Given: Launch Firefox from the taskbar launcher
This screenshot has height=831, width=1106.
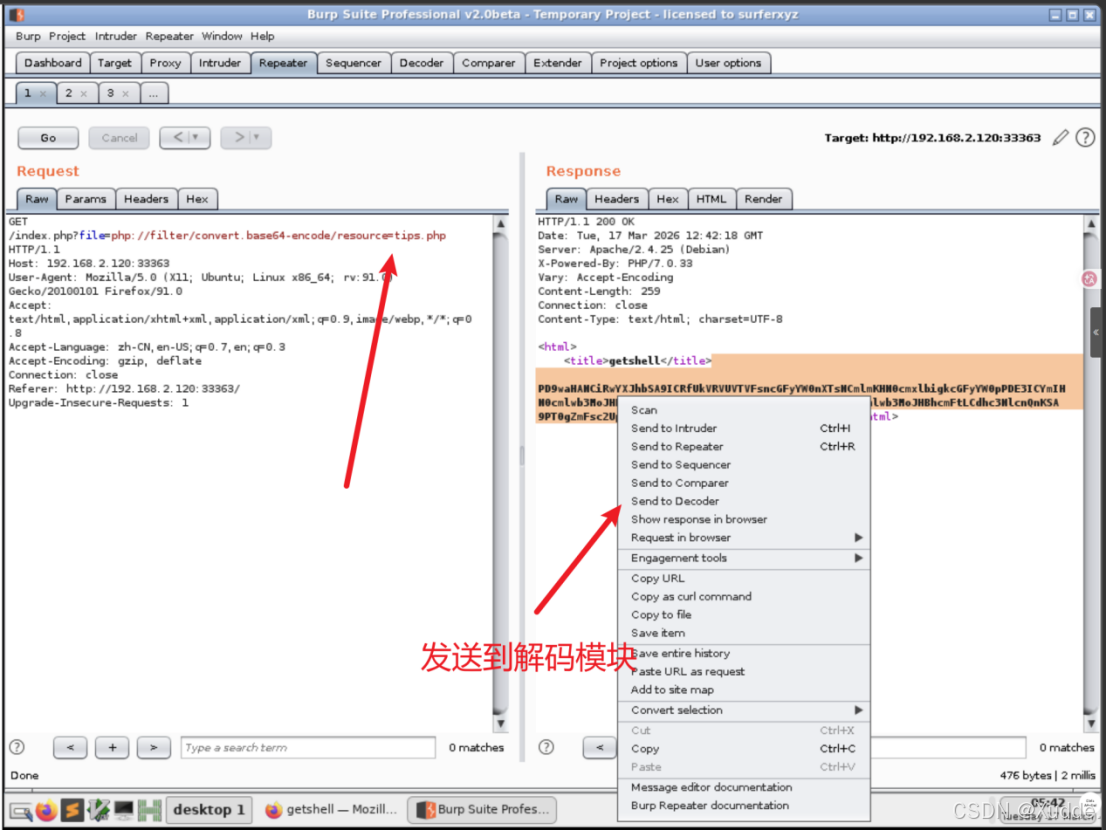Looking at the screenshot, I should coord(47,810).
